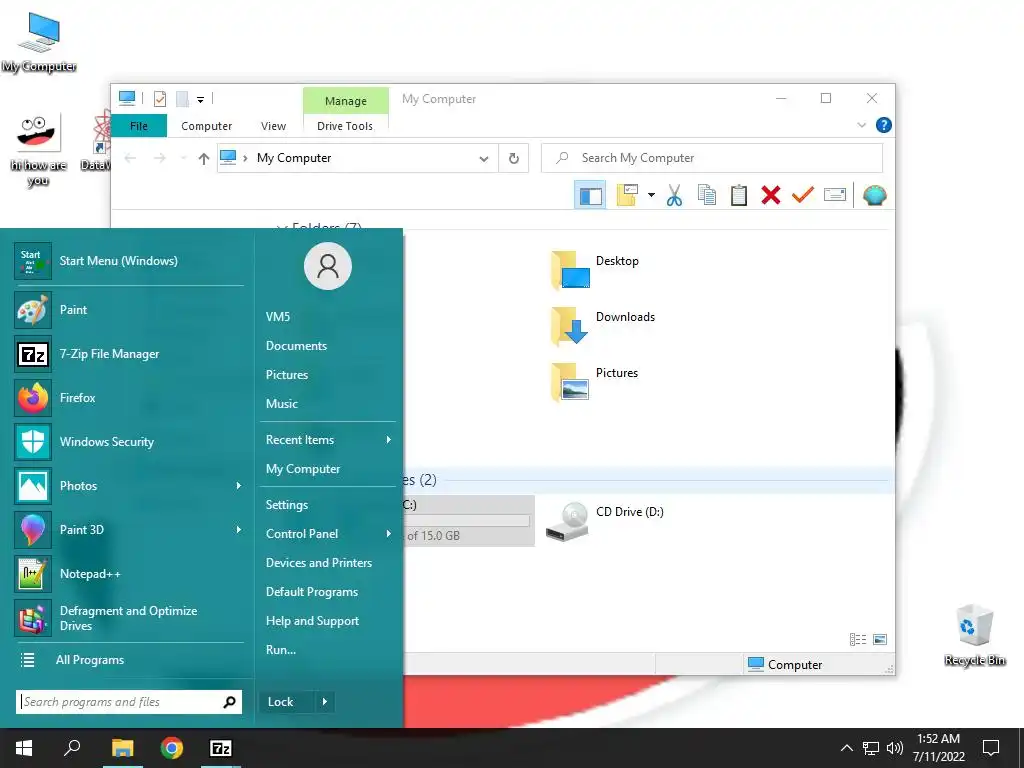Open the Pictures folder in My Computer
Screen dimensions: 1024x768
pyautogui.click(x=596, y=381)
